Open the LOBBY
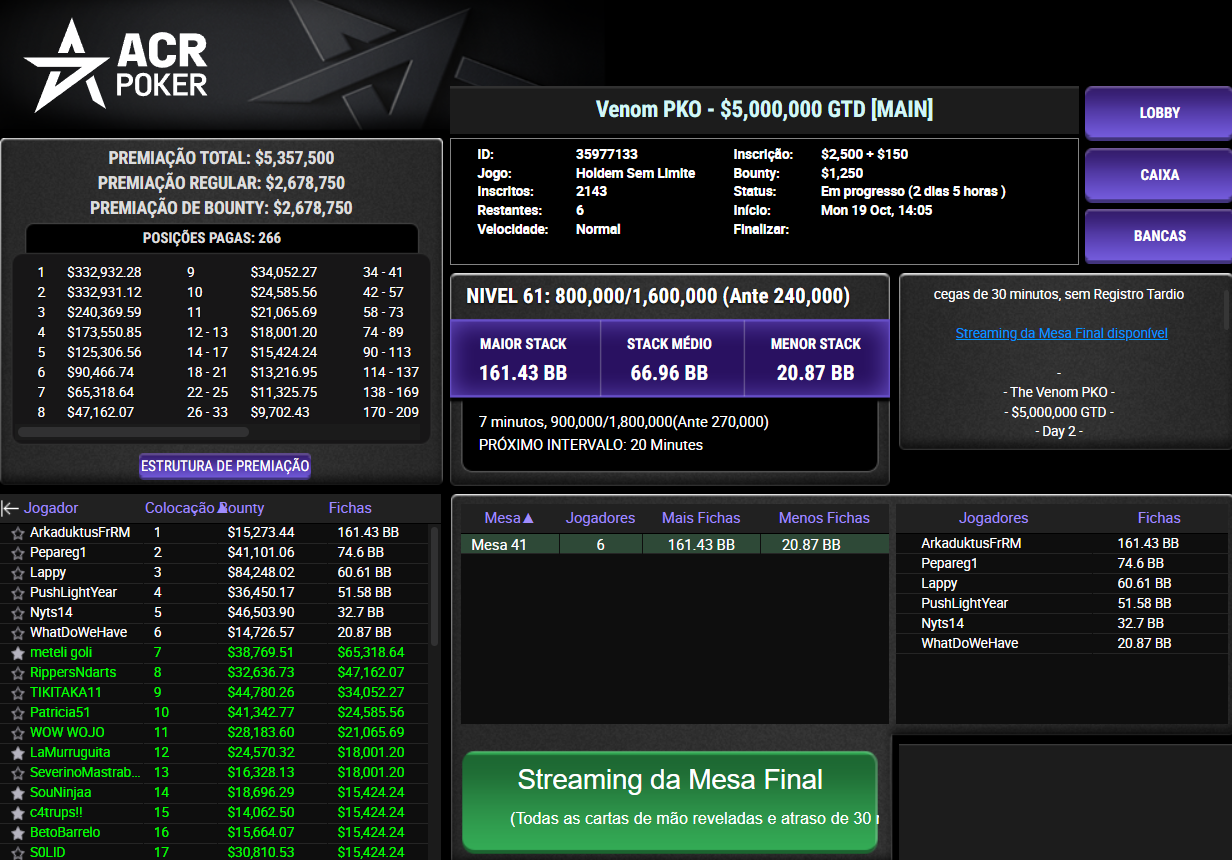 [1159, 113]
